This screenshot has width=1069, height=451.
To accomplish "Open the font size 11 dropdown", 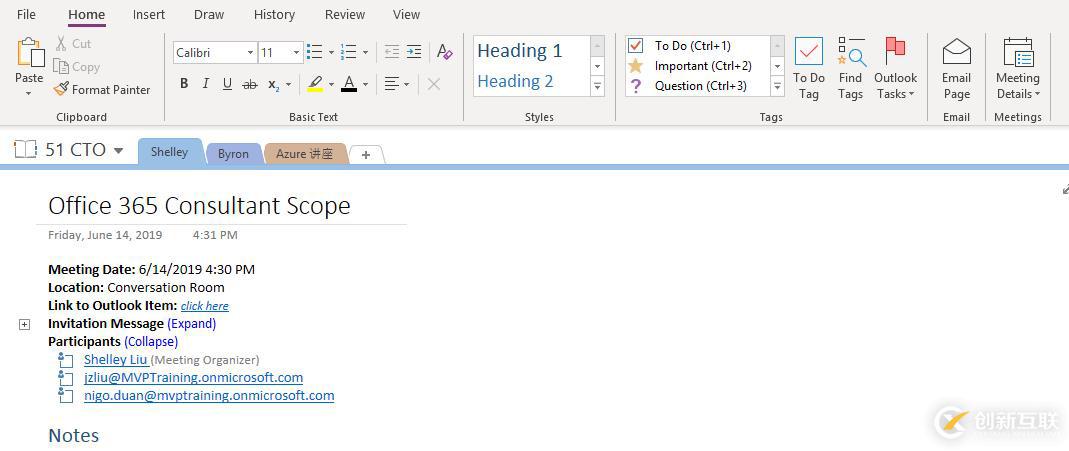I will click(x=297, y=52).
